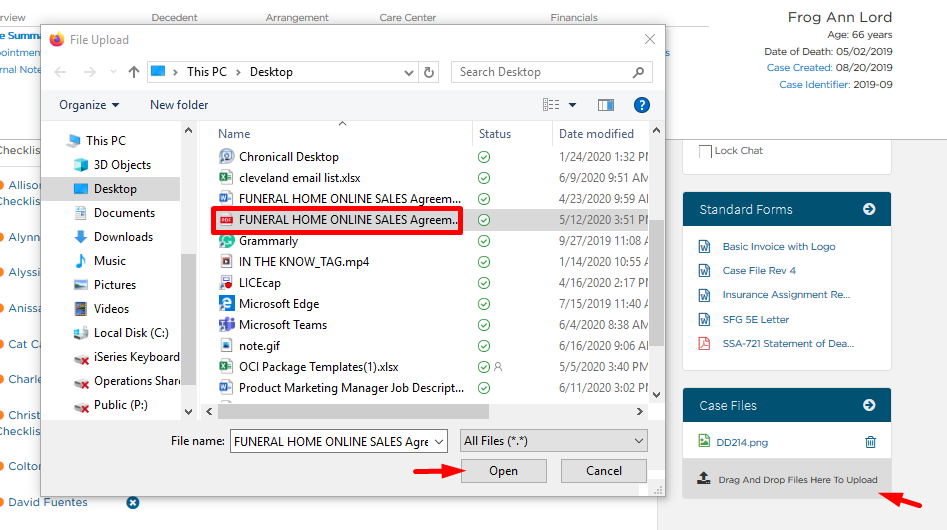Sort files by Status column
This screenshot has height=530, width=947.
(495, 134)
